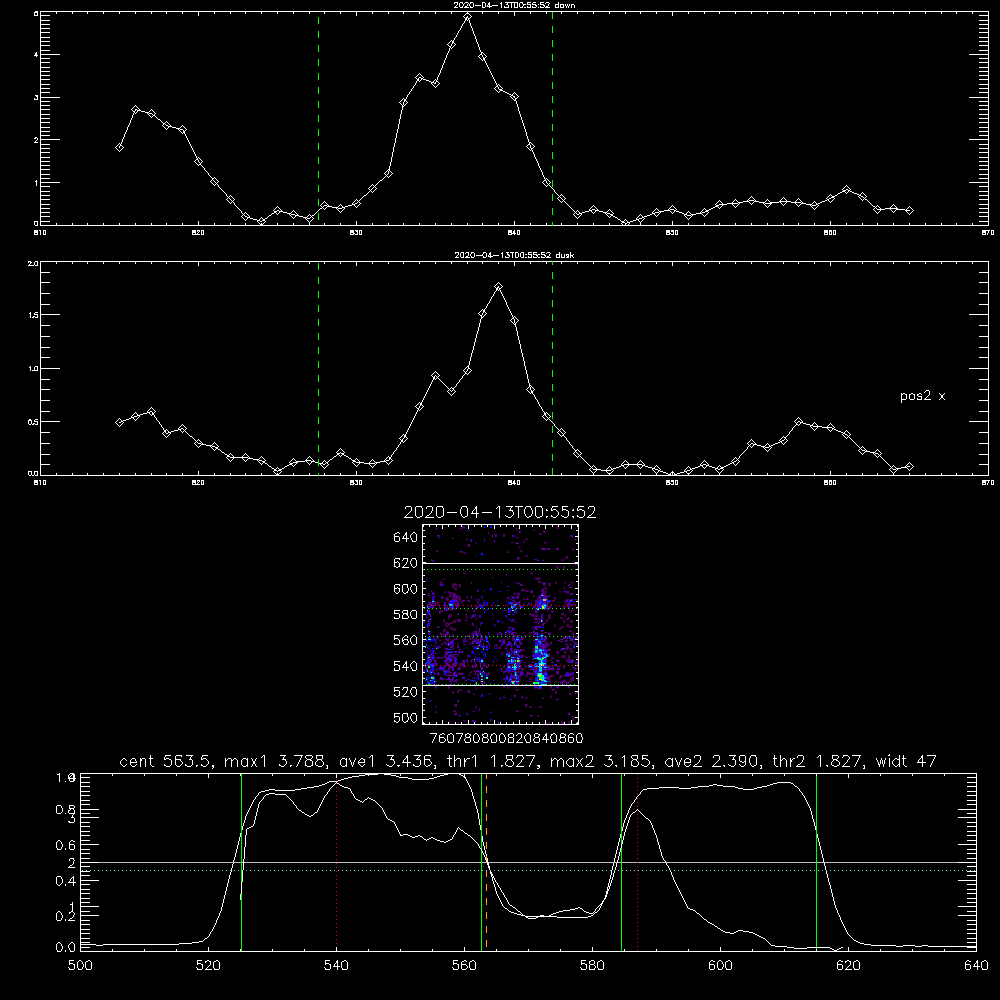Click the large 2020-04-13T00:55:52 heading above the image
1000x1000 pixels.
point(500,512)
